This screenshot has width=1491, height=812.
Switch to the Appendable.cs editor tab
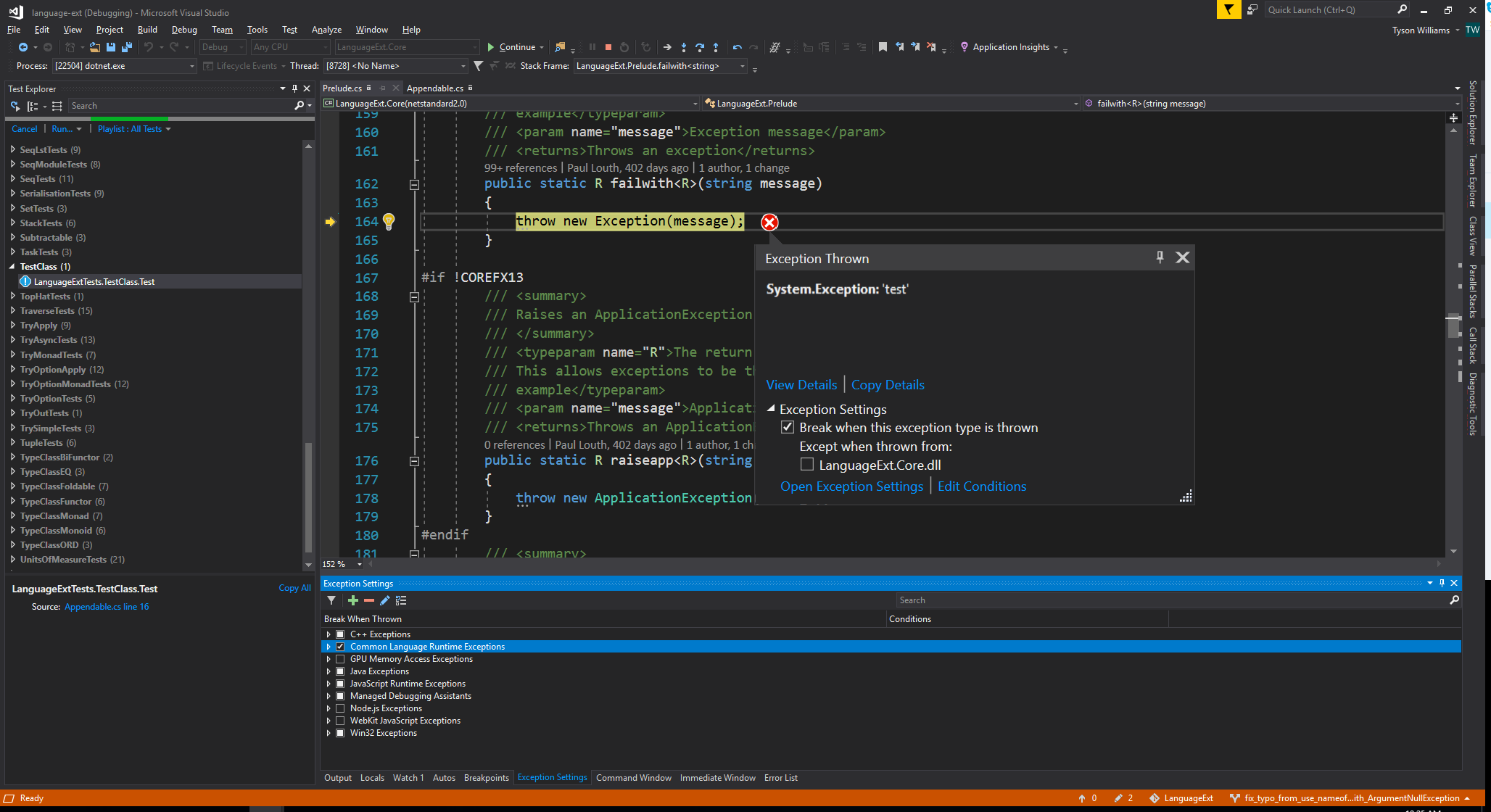pos(435,88)
